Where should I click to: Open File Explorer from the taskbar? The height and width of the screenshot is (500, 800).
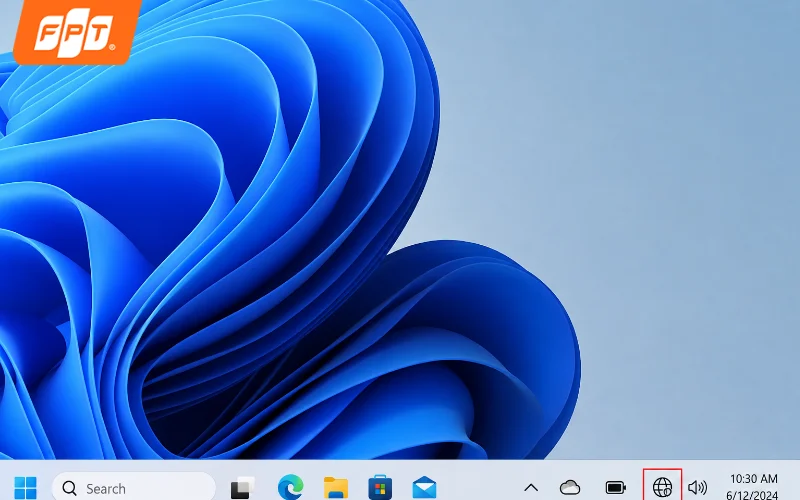(x=336, y=488)
